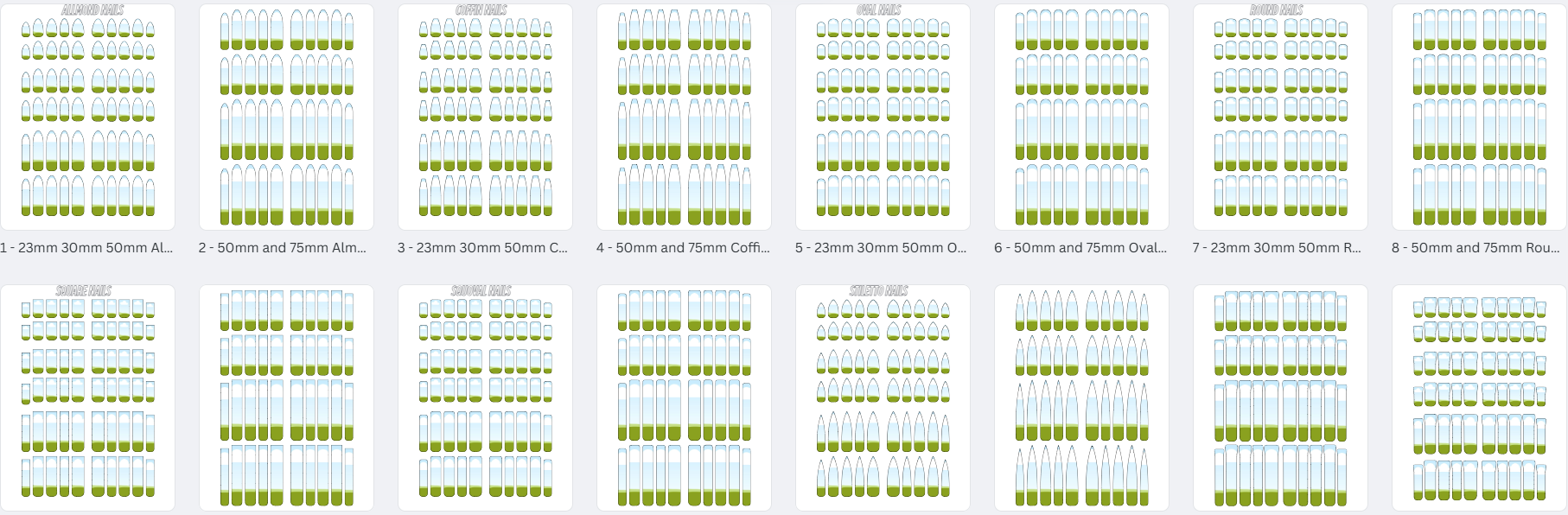Select the Squoval Nails page thumbnail
The width and height of the screenshot is (1568, 515).
[485, 397]
